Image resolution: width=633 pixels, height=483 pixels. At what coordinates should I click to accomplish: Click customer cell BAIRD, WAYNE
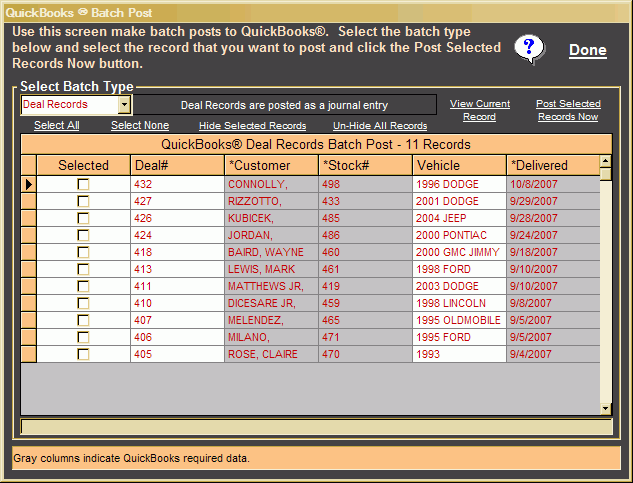tap(271, 252)
